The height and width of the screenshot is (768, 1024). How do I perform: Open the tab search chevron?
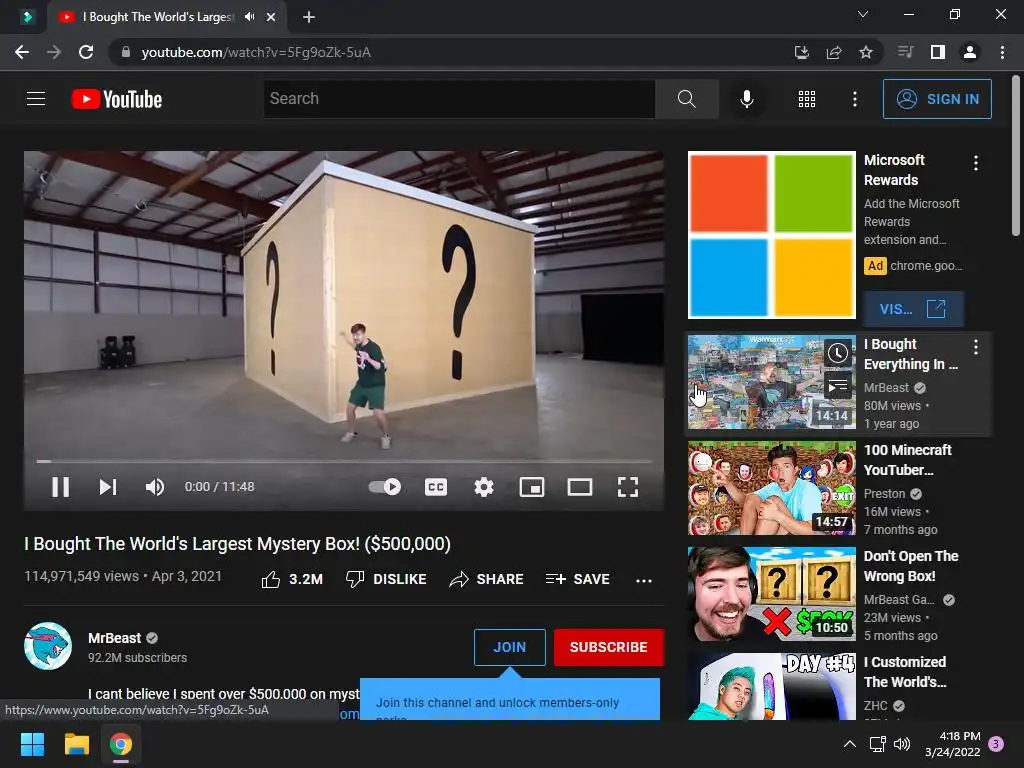click(x=863, y=14)
